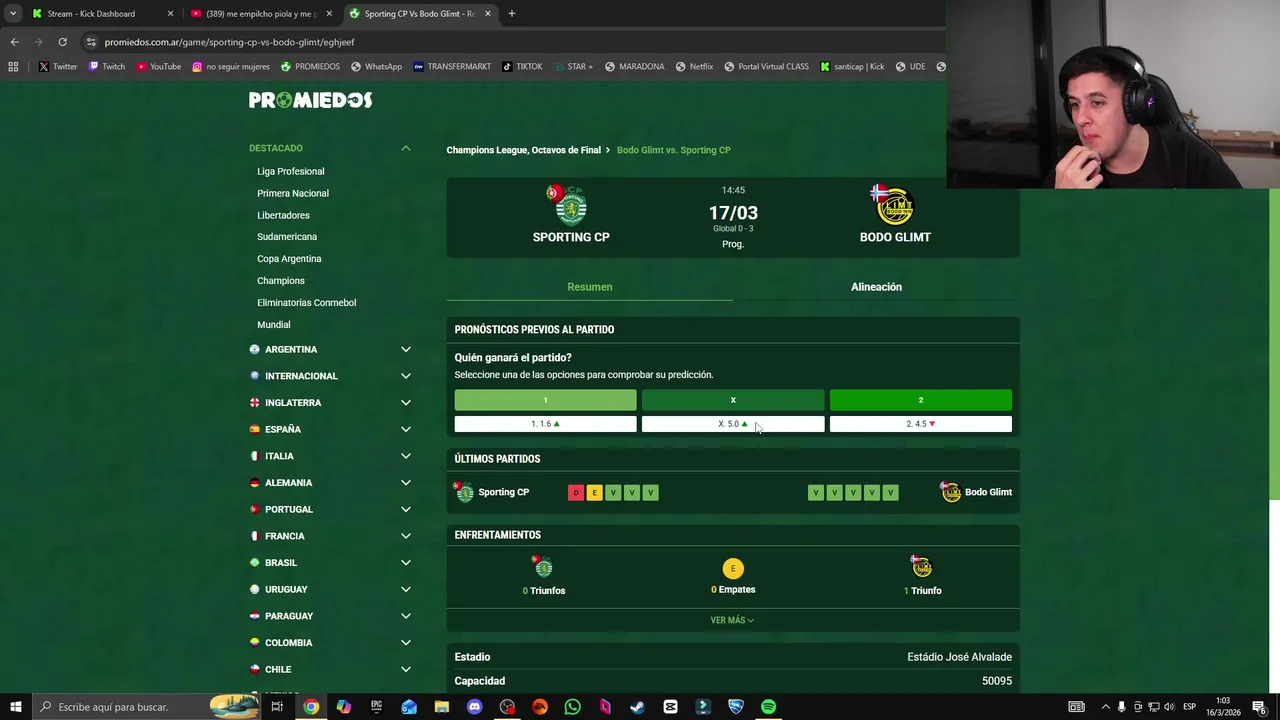
Task: Open Steam from the taskbar
Action: [x=637, y=707]
